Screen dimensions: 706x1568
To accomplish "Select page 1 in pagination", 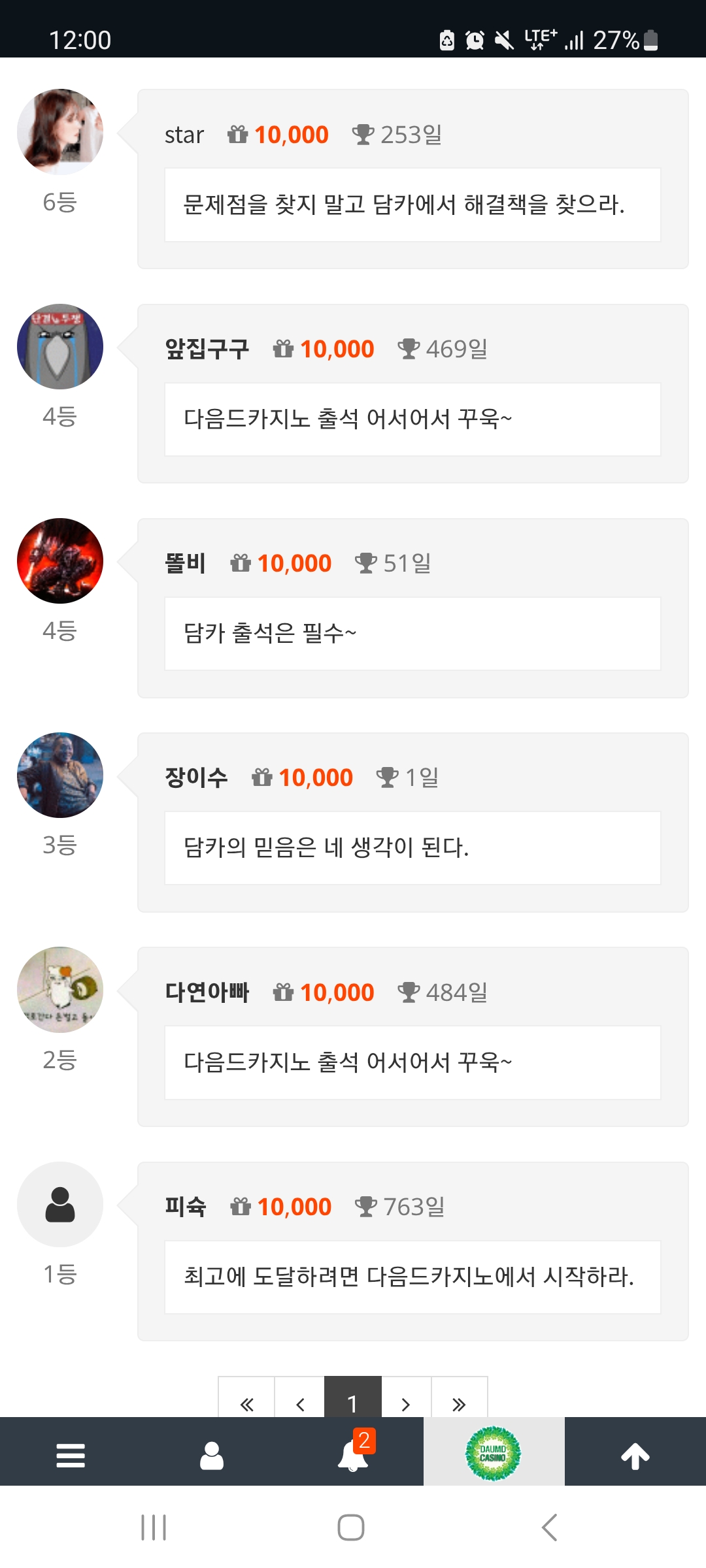I will click(x=352, y=1402).
